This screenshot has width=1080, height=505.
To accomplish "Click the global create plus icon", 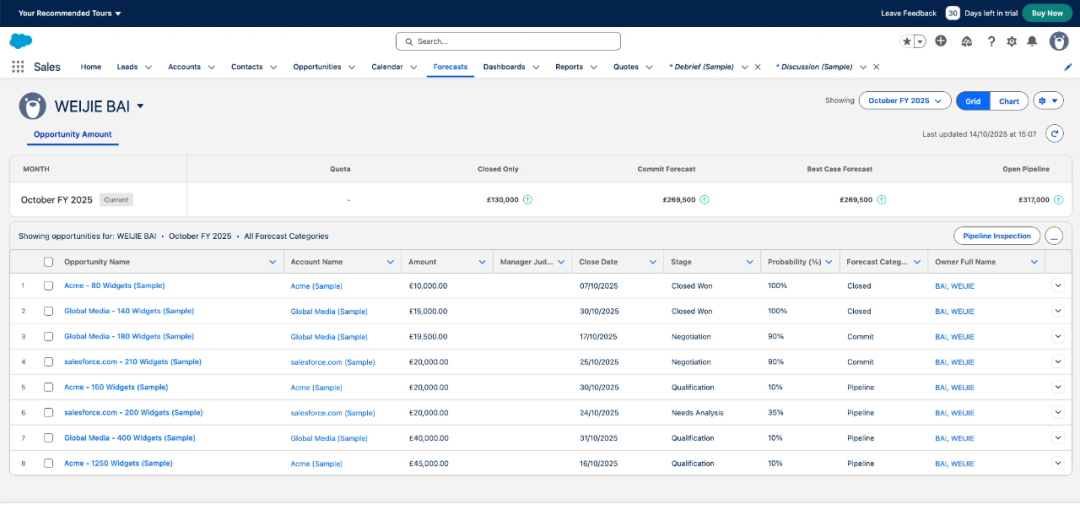I will pos(941,41).
